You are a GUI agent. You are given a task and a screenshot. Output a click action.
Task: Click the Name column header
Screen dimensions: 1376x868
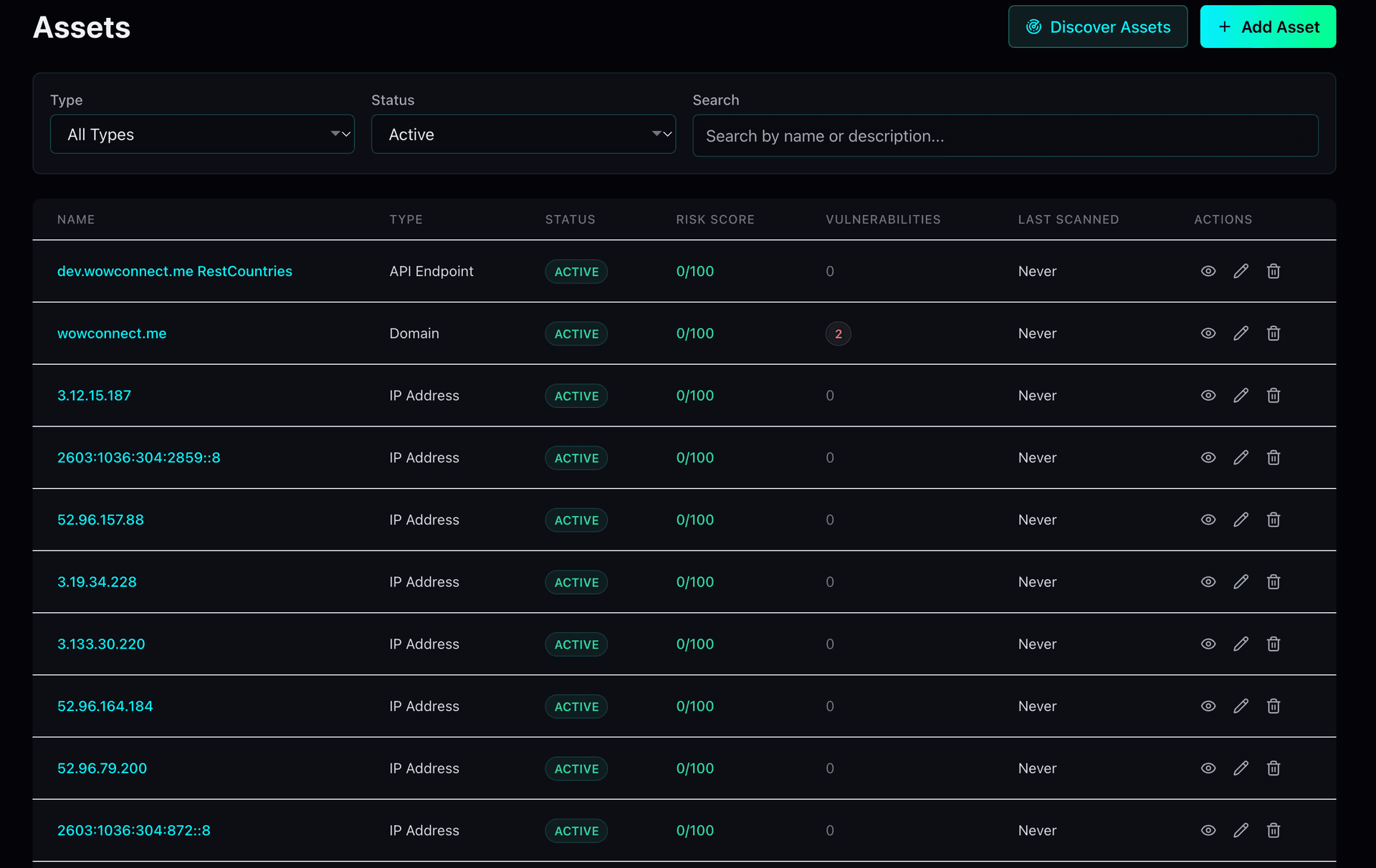coord(76,219)
